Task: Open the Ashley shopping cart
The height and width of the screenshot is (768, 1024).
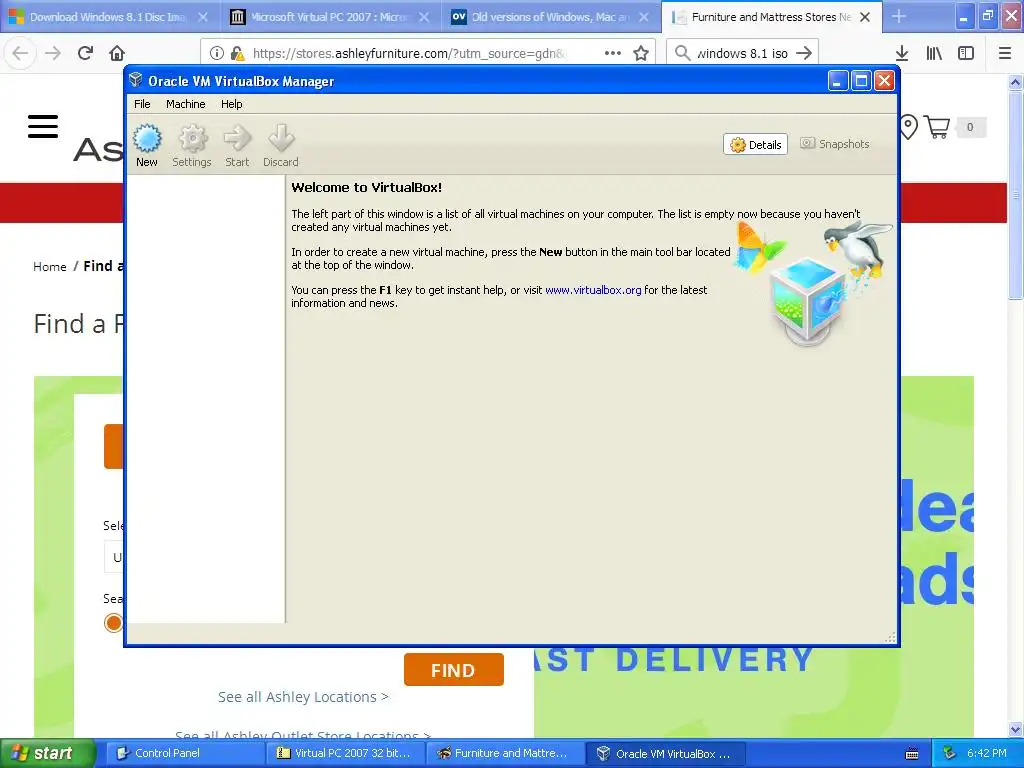Action: coord(938,127)
